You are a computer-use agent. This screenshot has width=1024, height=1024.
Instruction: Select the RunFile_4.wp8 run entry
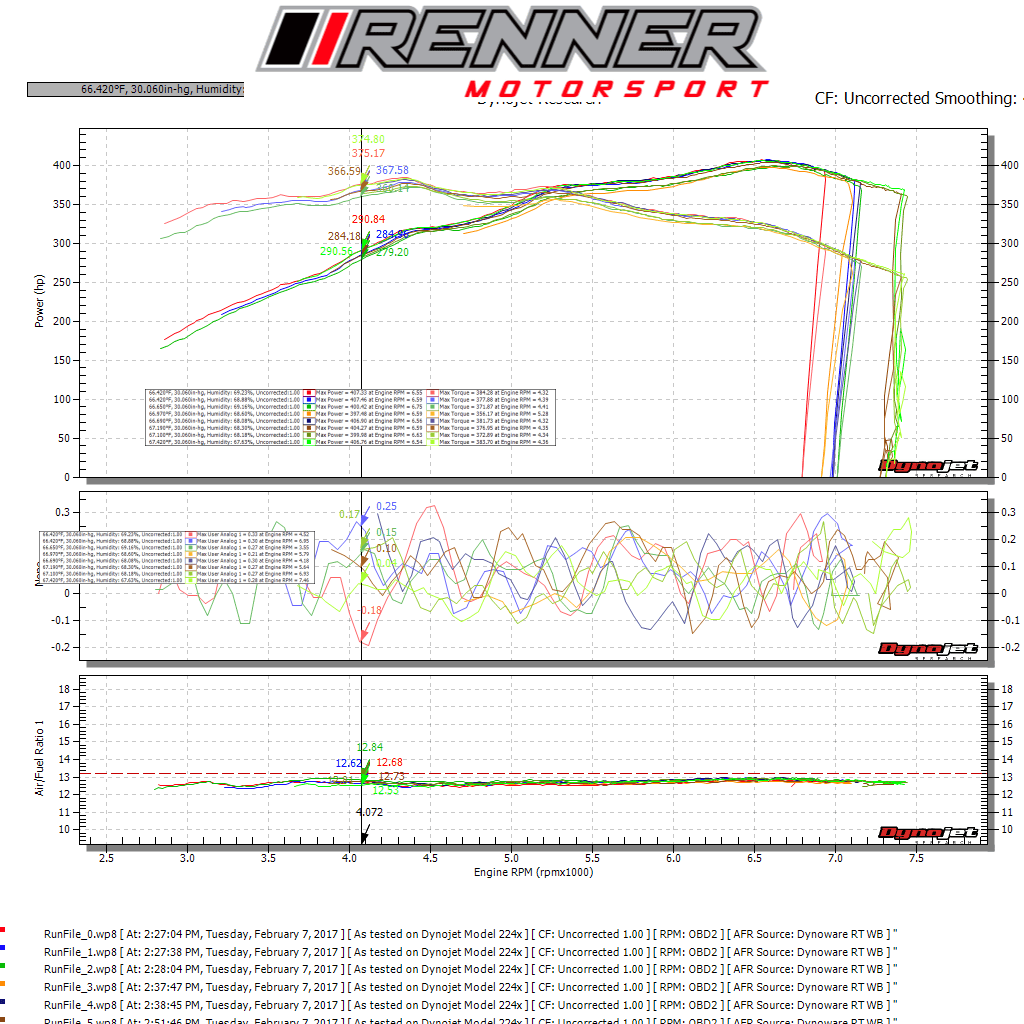click(x=470, y=1005)
